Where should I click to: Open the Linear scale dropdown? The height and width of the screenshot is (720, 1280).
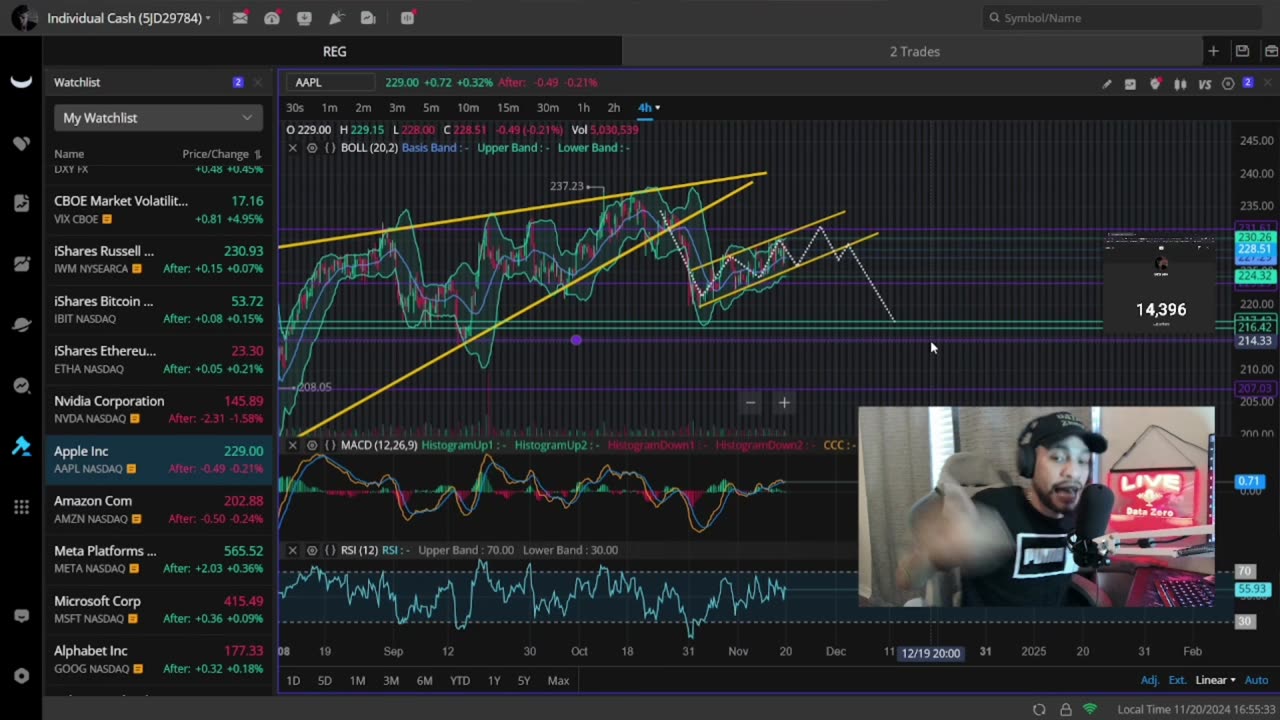pos(1215,680)
